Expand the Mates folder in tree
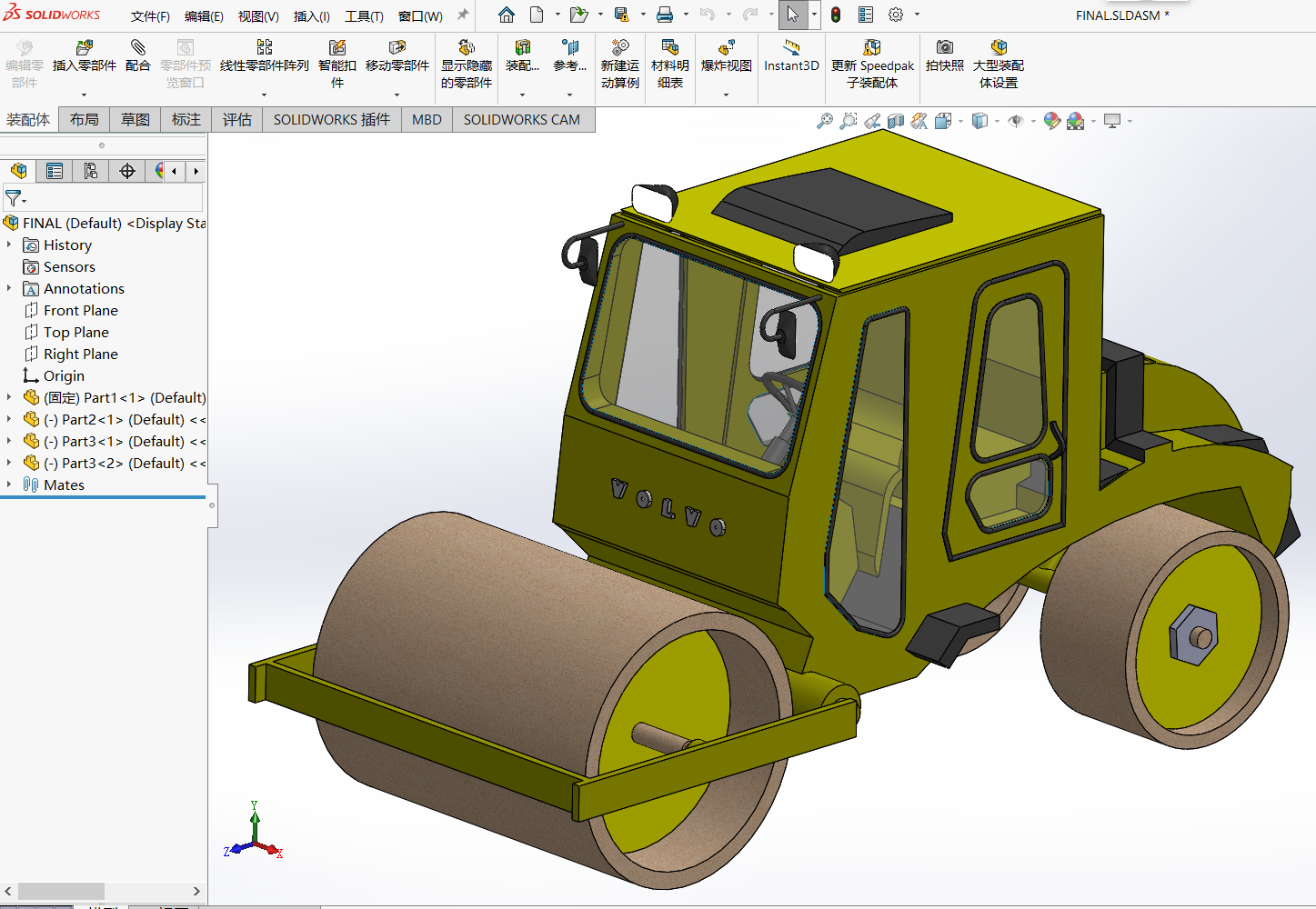The height and width of the screenshot is (909, 1316). pos(9,484)
